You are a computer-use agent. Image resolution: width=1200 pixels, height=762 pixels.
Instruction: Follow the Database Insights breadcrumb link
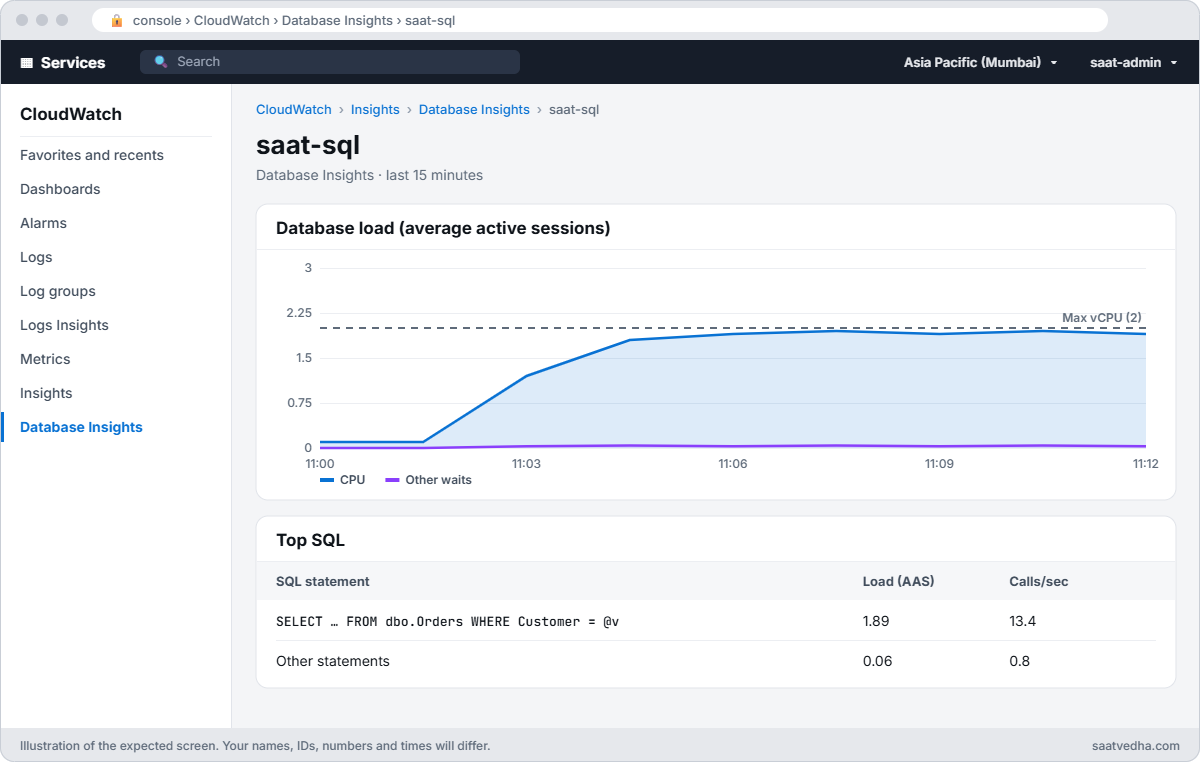[474, 110]
